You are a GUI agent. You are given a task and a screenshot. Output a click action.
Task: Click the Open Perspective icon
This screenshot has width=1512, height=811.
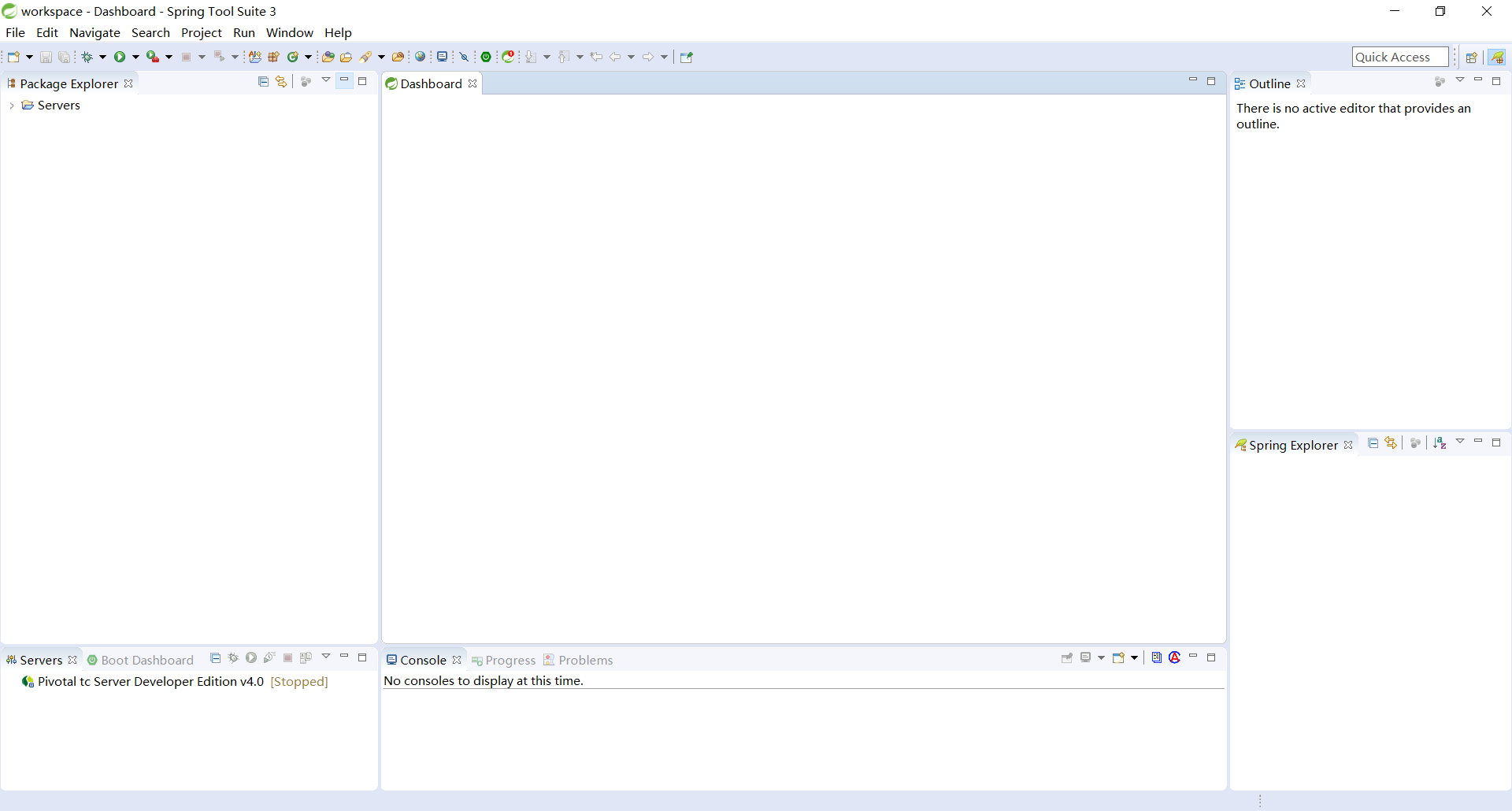pyautogui.click(x=1471, y=57)
